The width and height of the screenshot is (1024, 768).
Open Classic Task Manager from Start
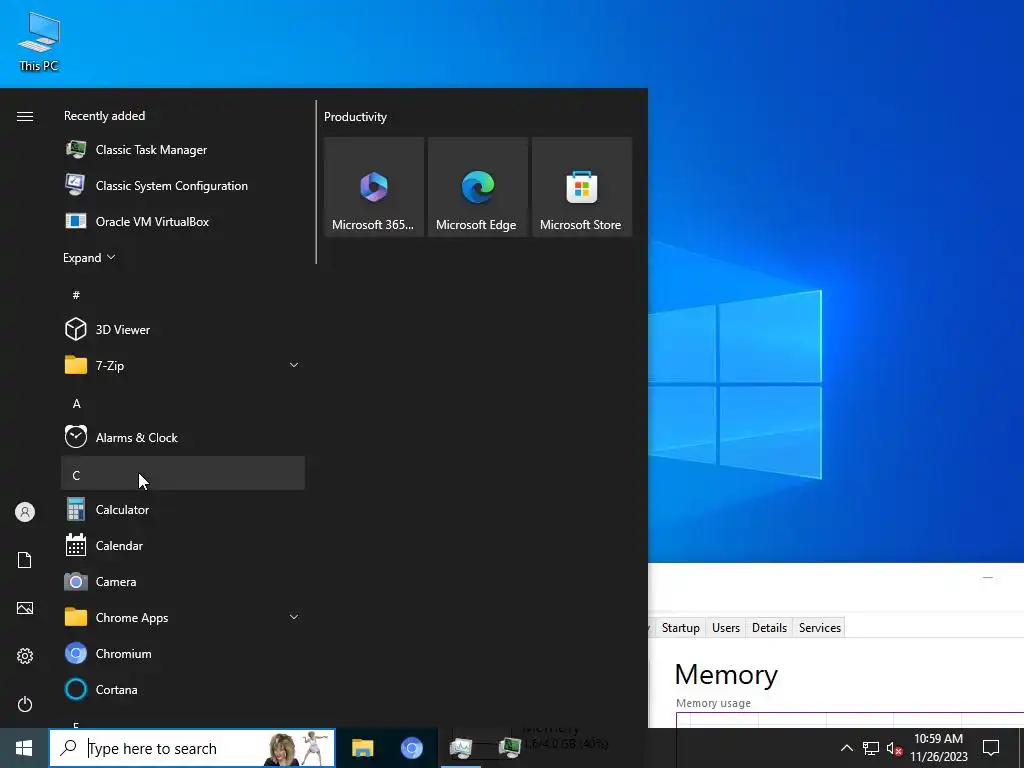coord(183,150)
